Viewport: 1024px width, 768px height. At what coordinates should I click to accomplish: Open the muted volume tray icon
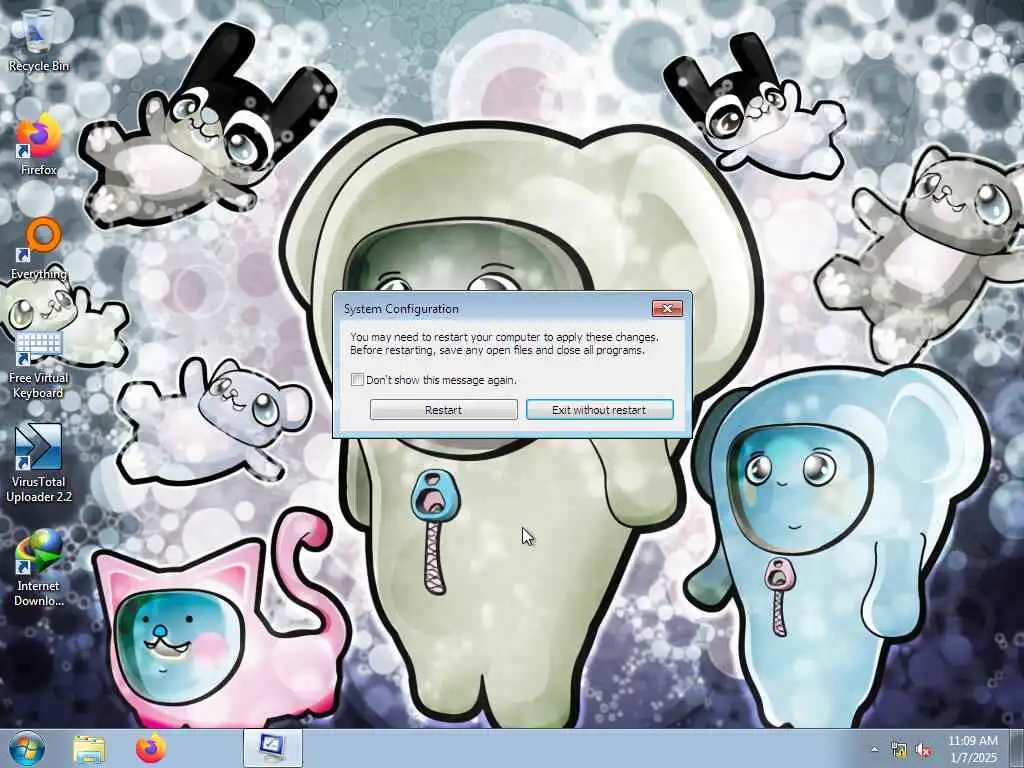coord(923,750)
